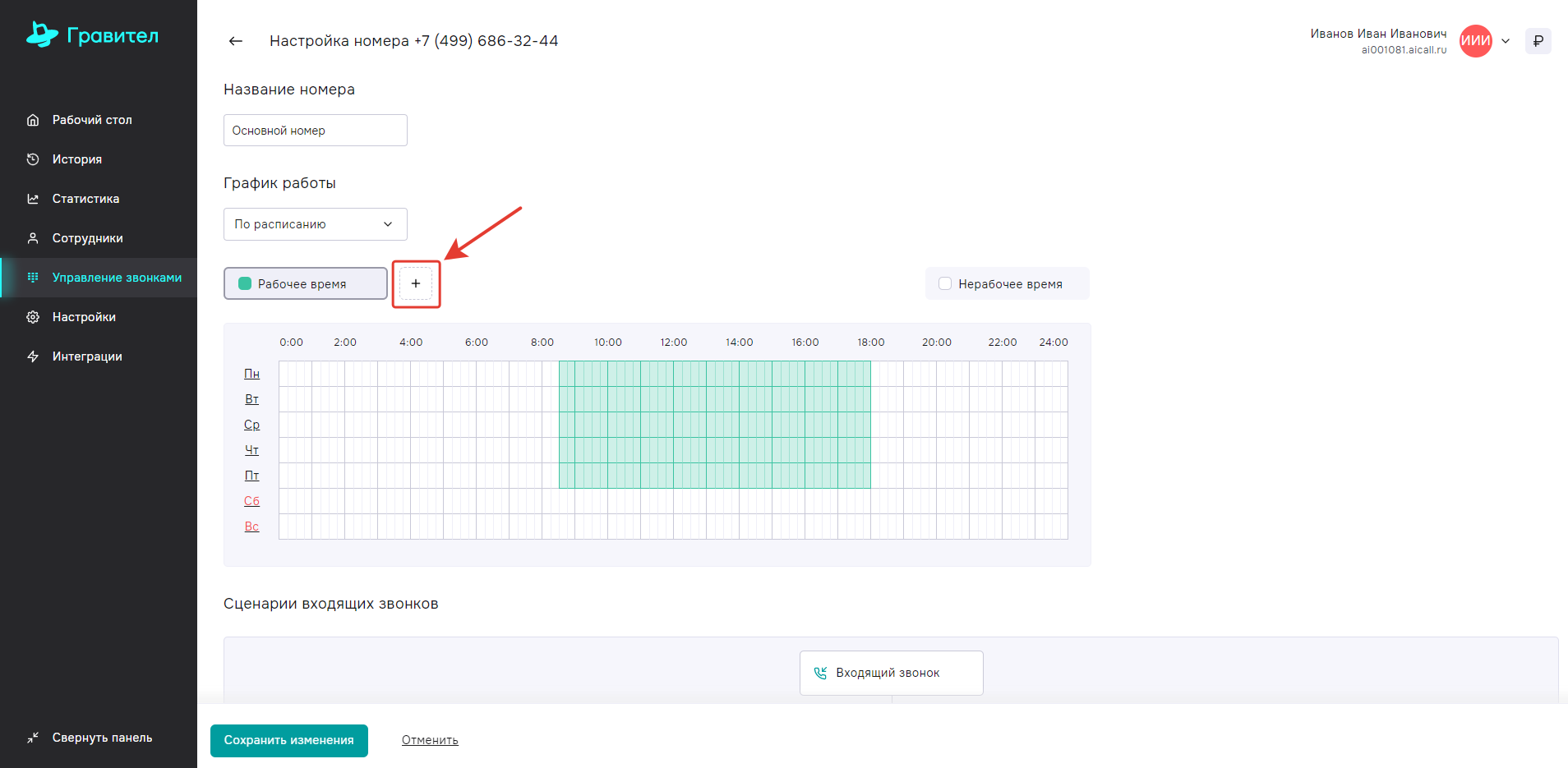Click the green Рабочее время color swatch
Viewport: 1568px width, 768px height.
[x=245, y=283]
